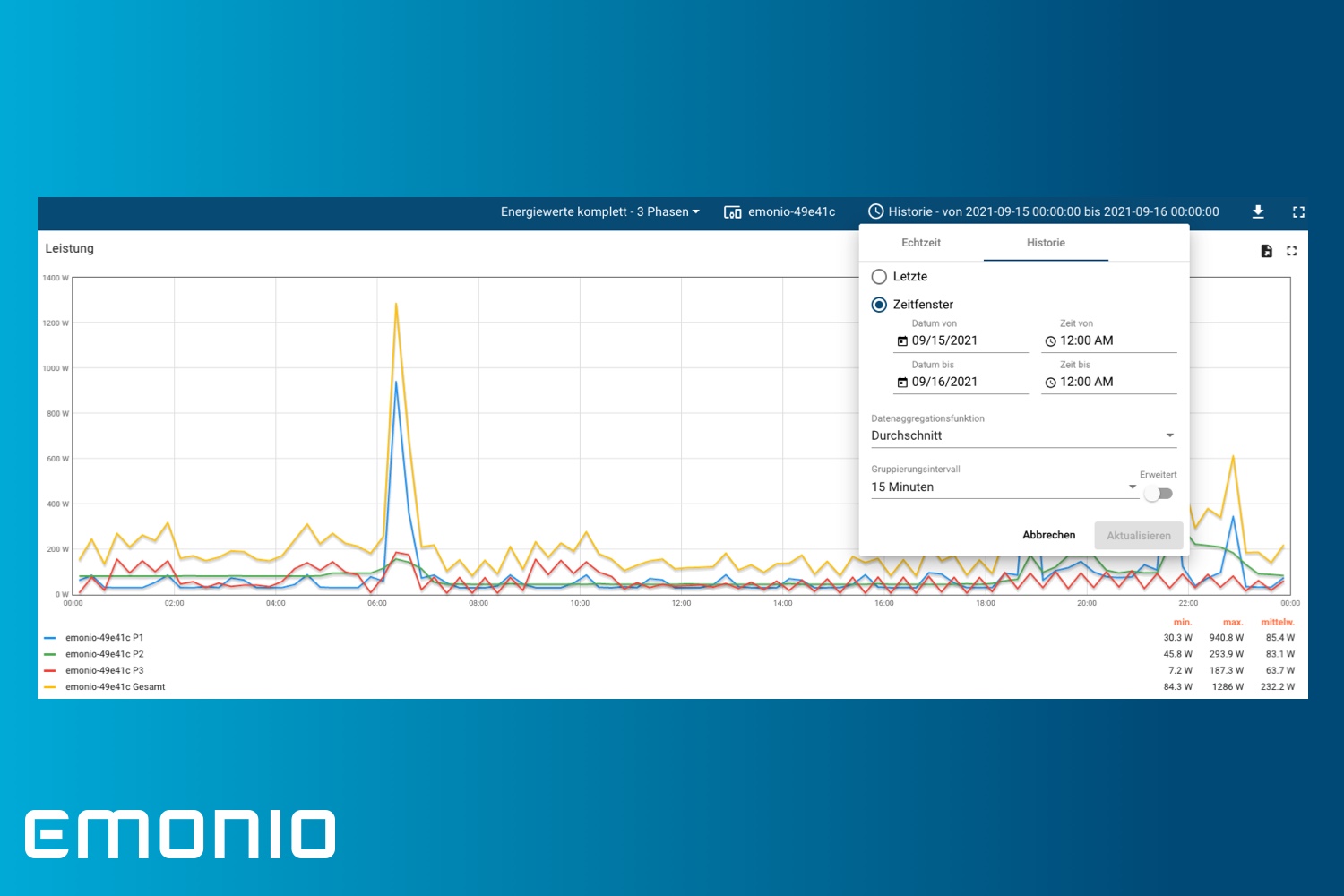
Task: Click the 940.8 W max value for P1
Action: 1227,638
